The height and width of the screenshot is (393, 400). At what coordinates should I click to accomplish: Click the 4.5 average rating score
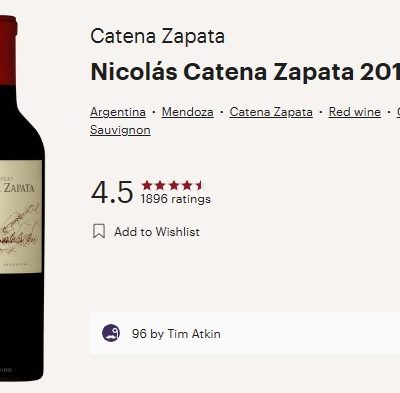[112, 193]
